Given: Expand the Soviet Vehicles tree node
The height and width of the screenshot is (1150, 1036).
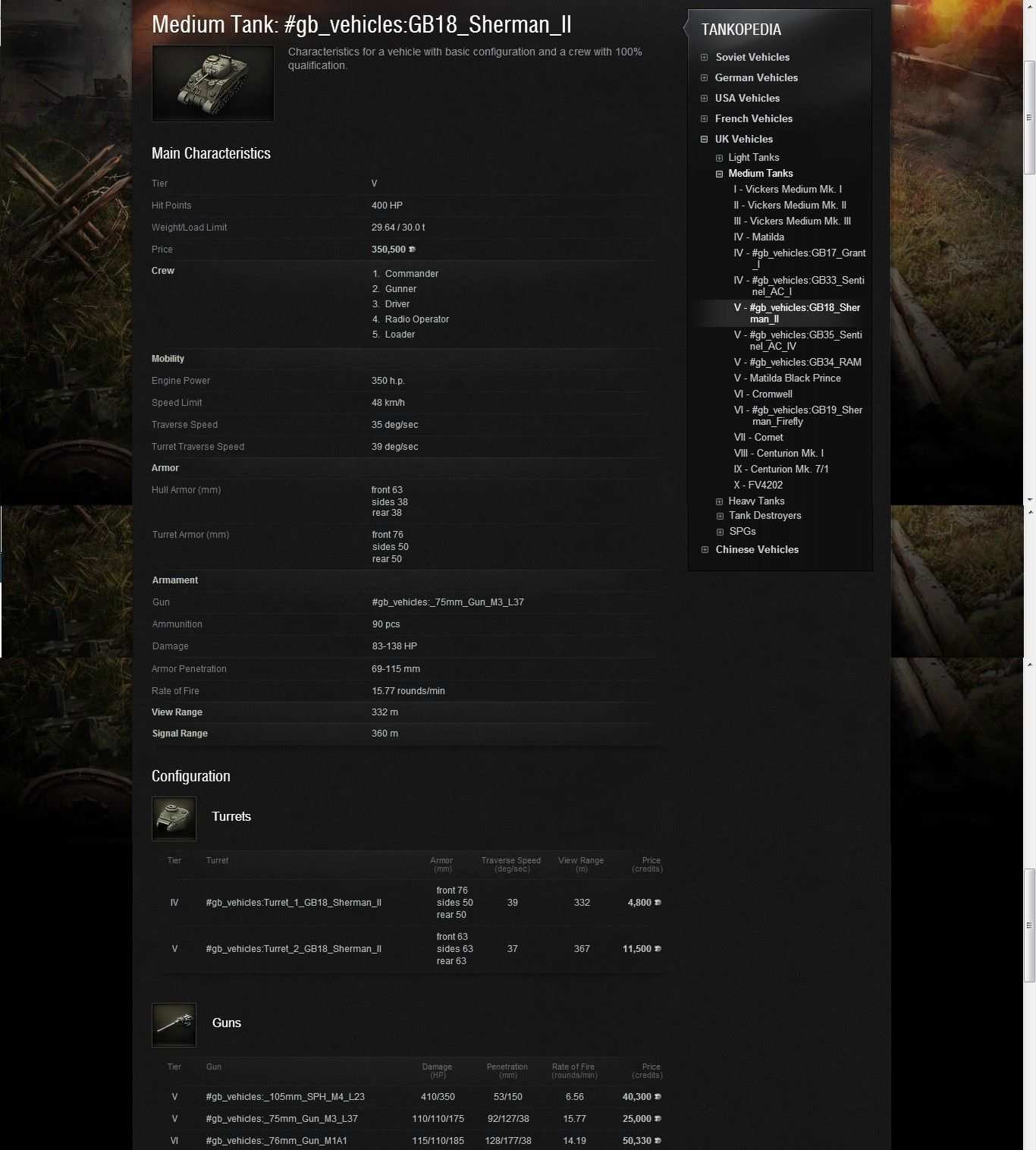Looking at the screenshot, I should pyautogui.click(x=705, y=58).
